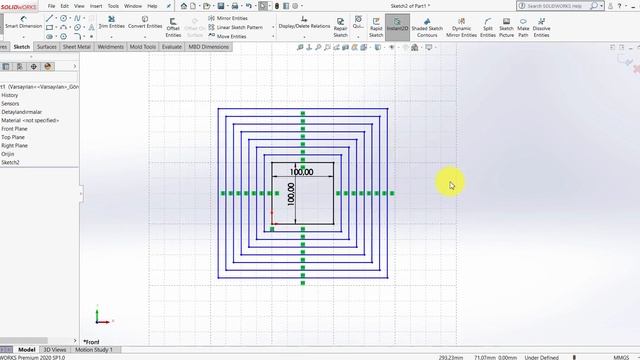Insert a Sketch Picture
Image resolution: width=640 pixels, height=360 pixels.
pos(506,27)
